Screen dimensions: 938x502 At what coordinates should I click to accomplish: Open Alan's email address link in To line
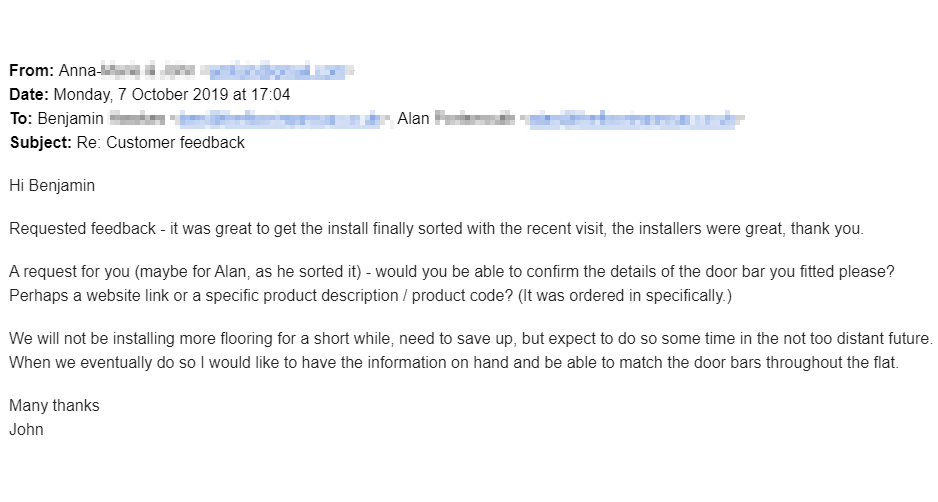pos(636,119)
